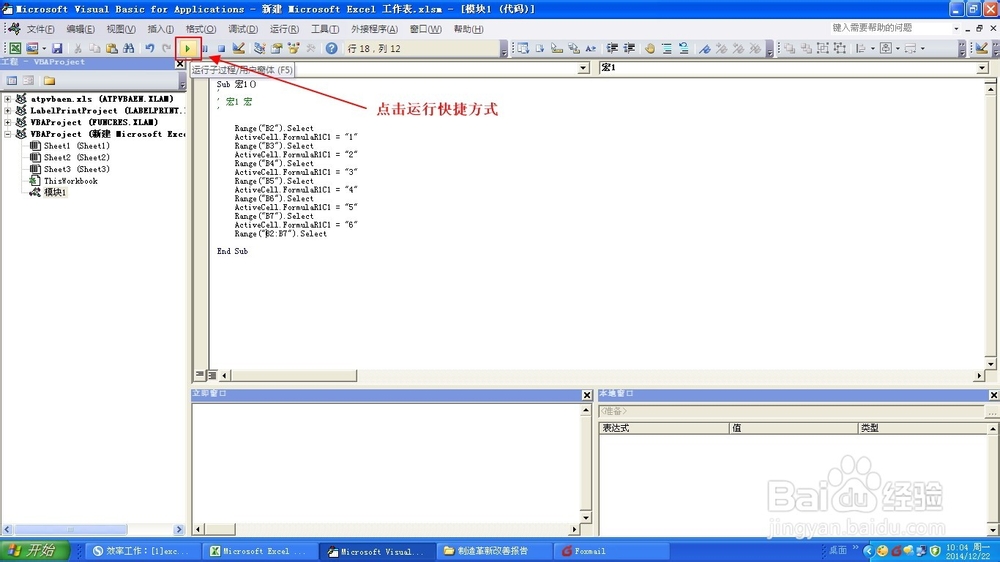This screenshot has width=1000, height=562.
Task: Close the 本地窗口 (Locals) pane
Action: click(994, 395)
